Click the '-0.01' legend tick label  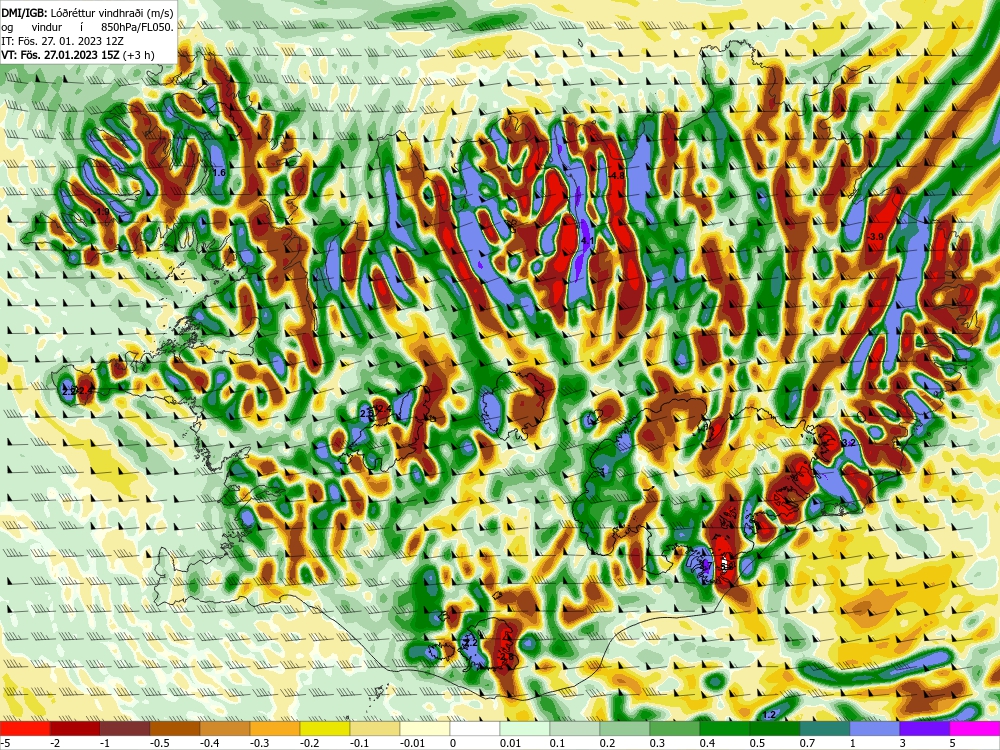[411, 743]
